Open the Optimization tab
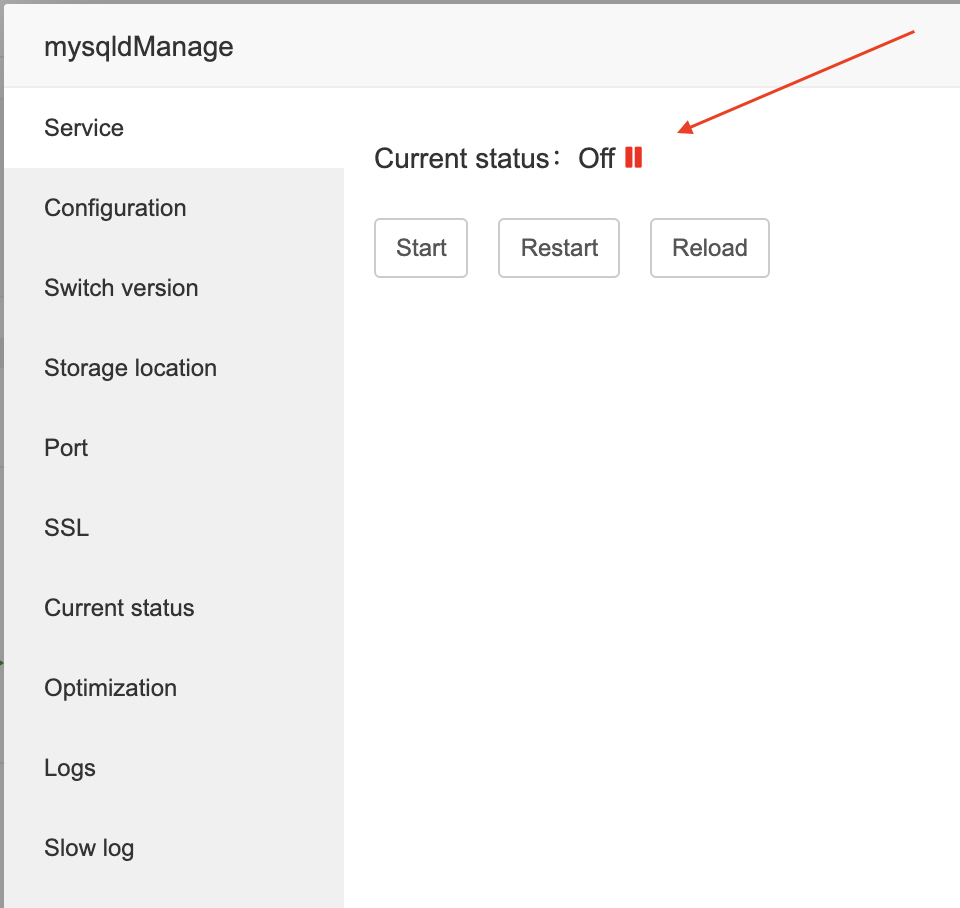Screen dimensions: 960x908 click(x=110, y=688)
